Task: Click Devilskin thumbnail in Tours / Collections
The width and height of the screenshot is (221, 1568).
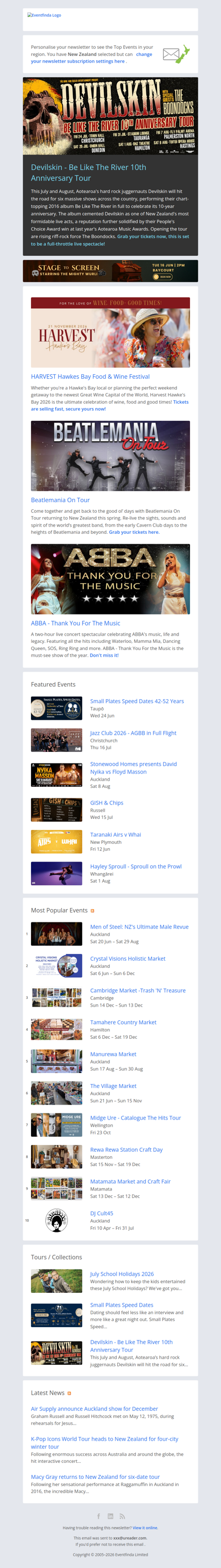Action: coord(56,1353)
